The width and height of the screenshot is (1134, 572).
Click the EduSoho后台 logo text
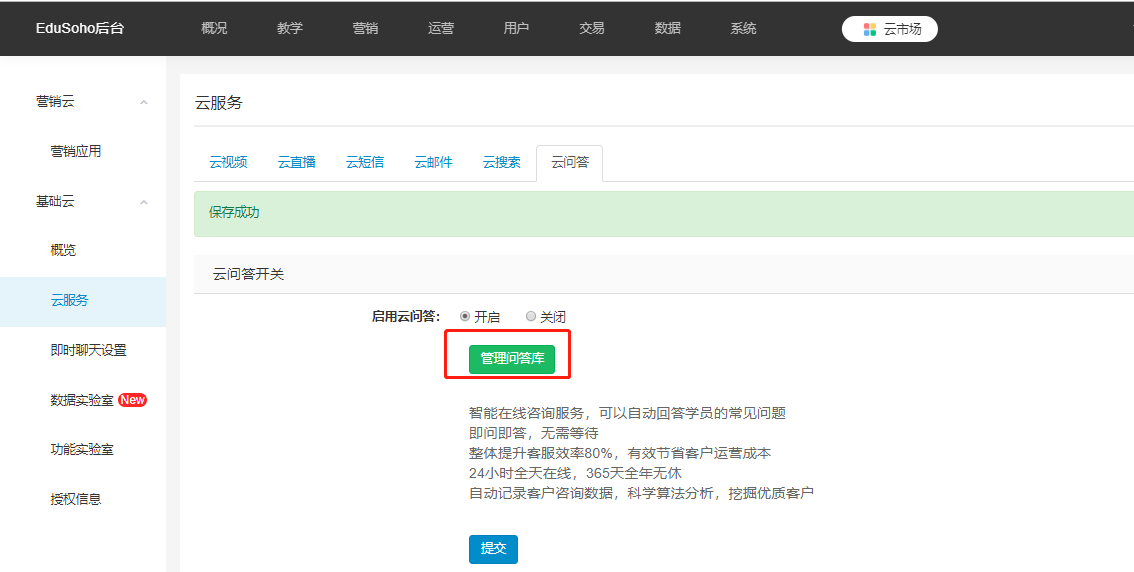[79, 28]
